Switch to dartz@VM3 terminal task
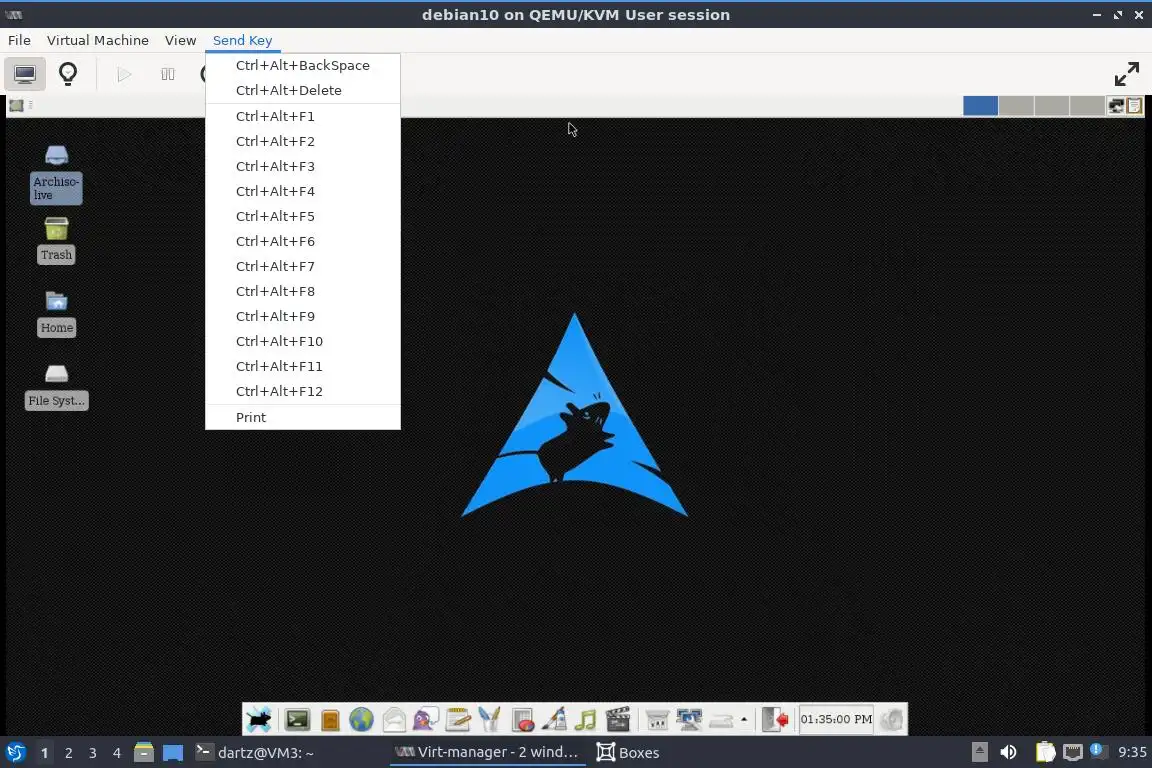This screenshot has height=768, width=1152. coord(255,753)
